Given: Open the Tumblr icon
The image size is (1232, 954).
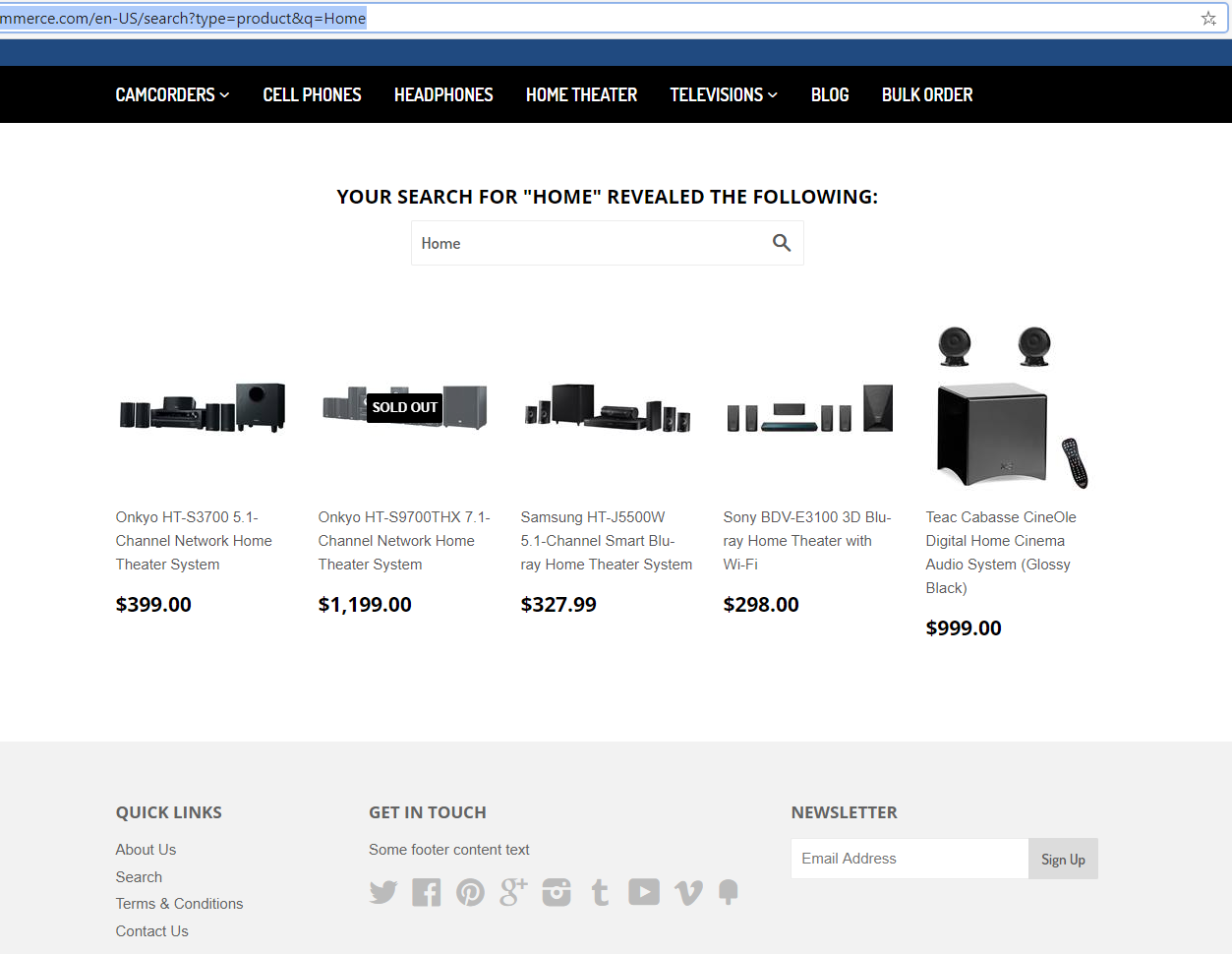Looking at the screenshot, I should (600, 892).
